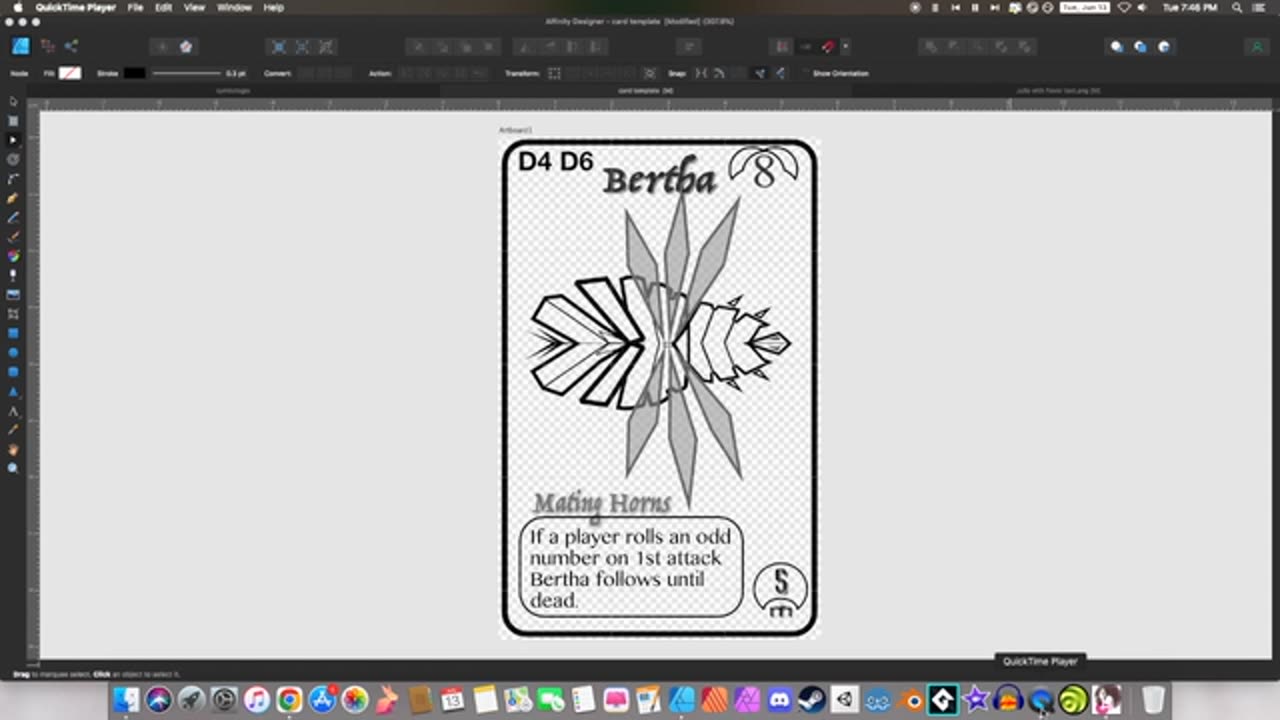The image size is (1280, 720).
Task: Select the Ellipse shape tool
Action: click(13, 353)
